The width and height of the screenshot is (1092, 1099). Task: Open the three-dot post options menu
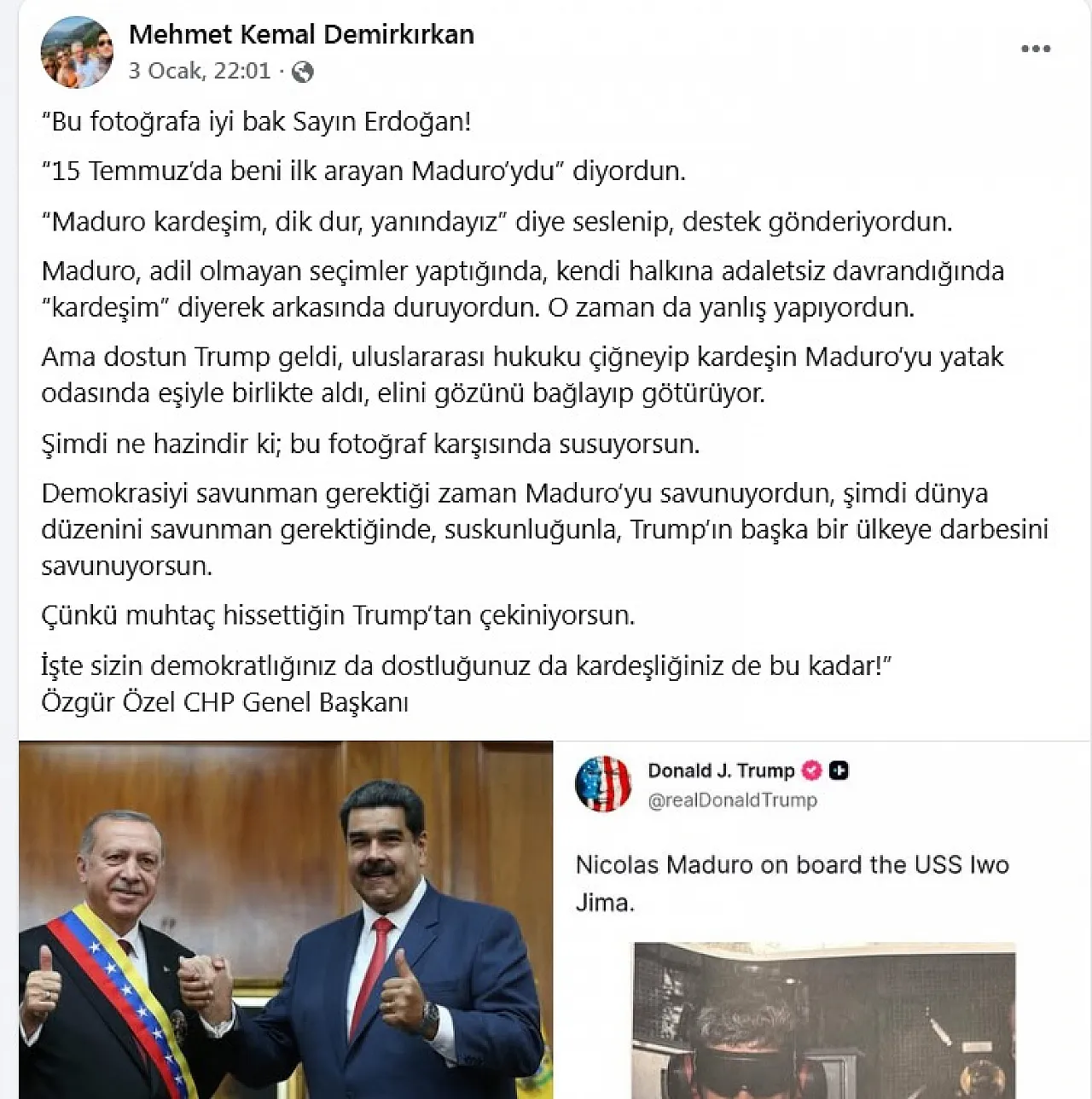1036,49
